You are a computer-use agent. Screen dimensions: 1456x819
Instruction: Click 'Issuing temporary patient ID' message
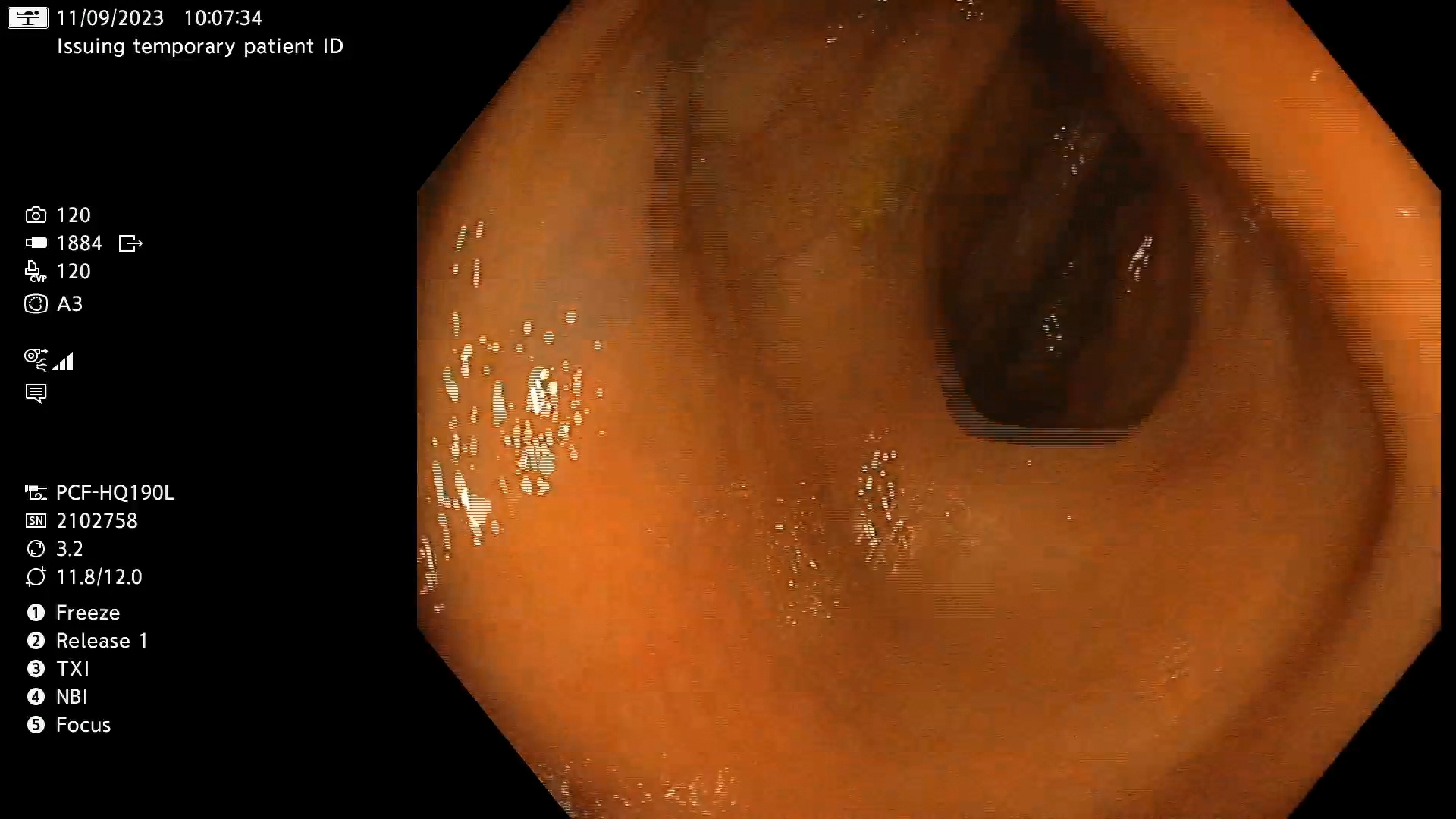click(200, 46)
